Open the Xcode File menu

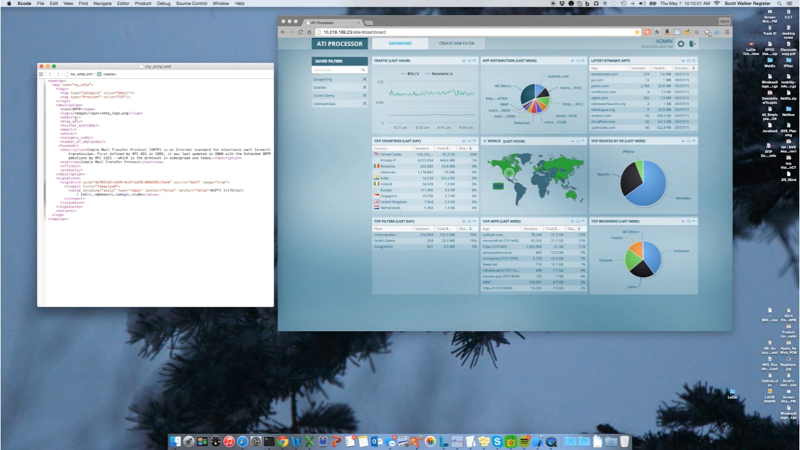(40, 3)
